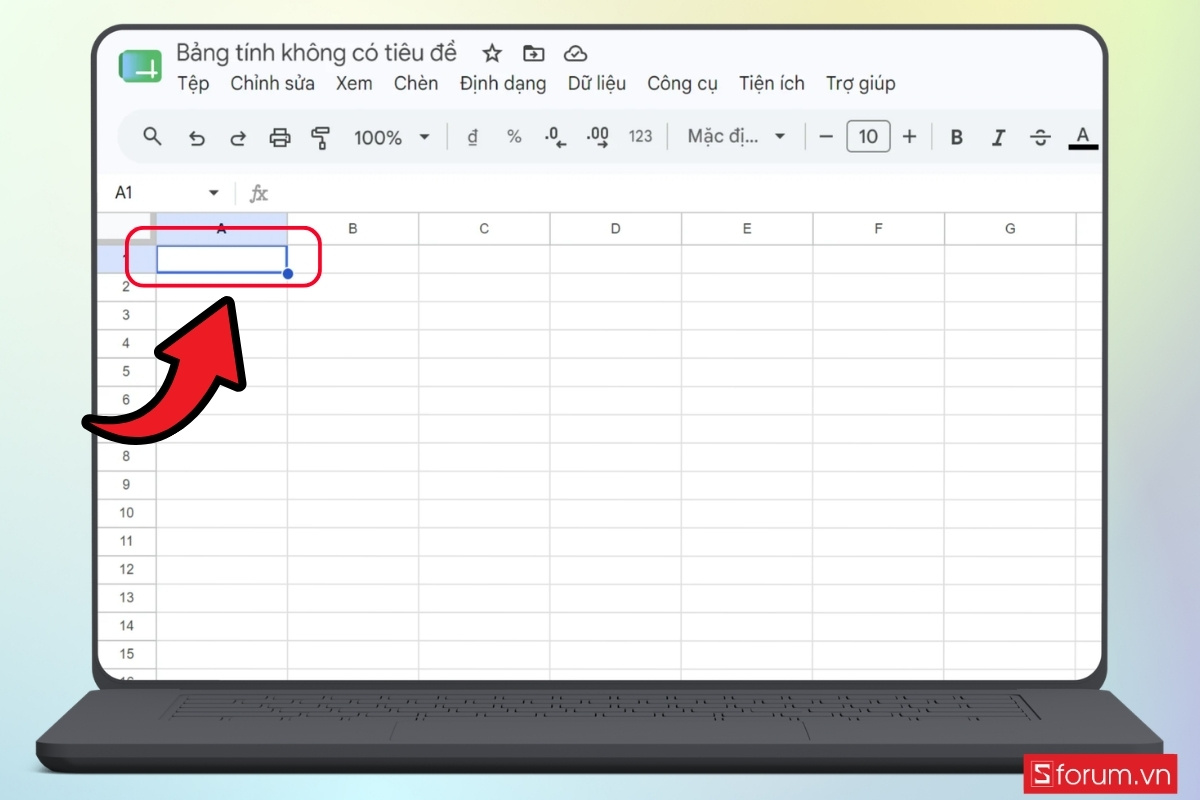Select column C header

(x=484, y=229)
